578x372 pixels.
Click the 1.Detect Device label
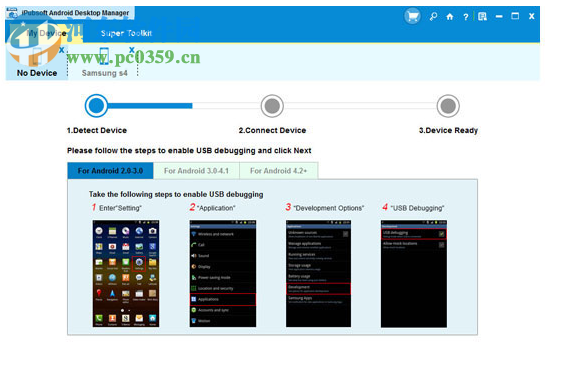97,130
